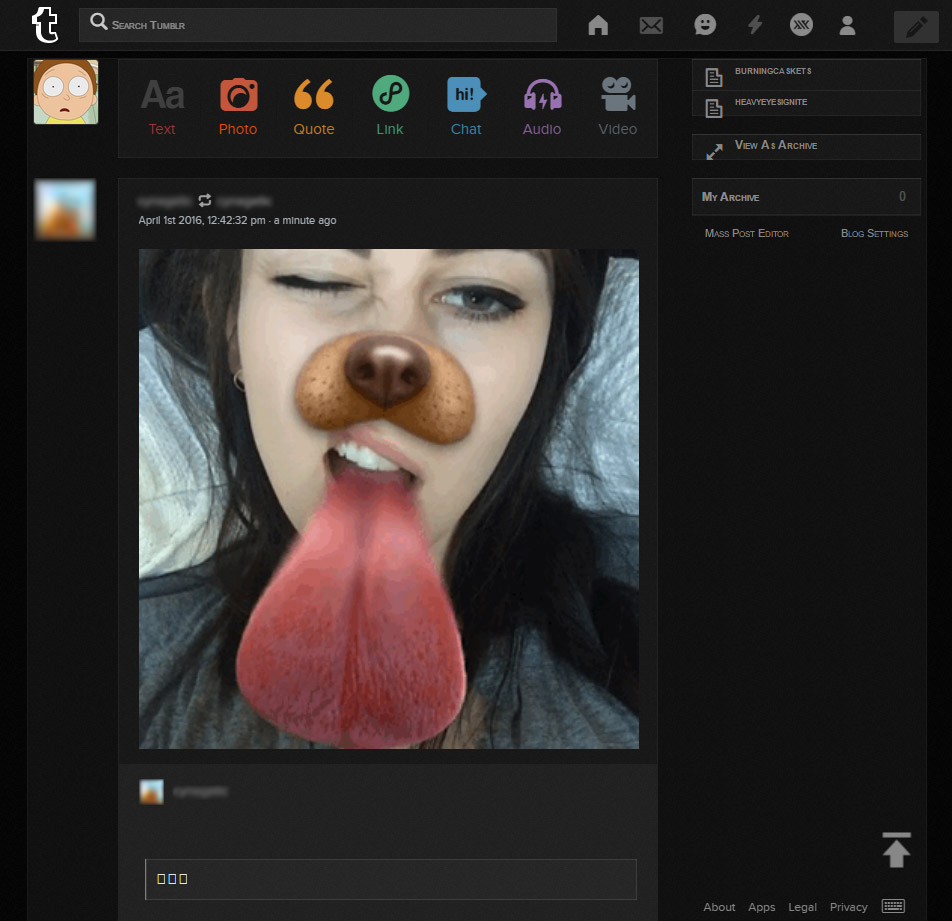Create a new Quote post
This screenshot has height=921, width=952.
tap(314, 107)
